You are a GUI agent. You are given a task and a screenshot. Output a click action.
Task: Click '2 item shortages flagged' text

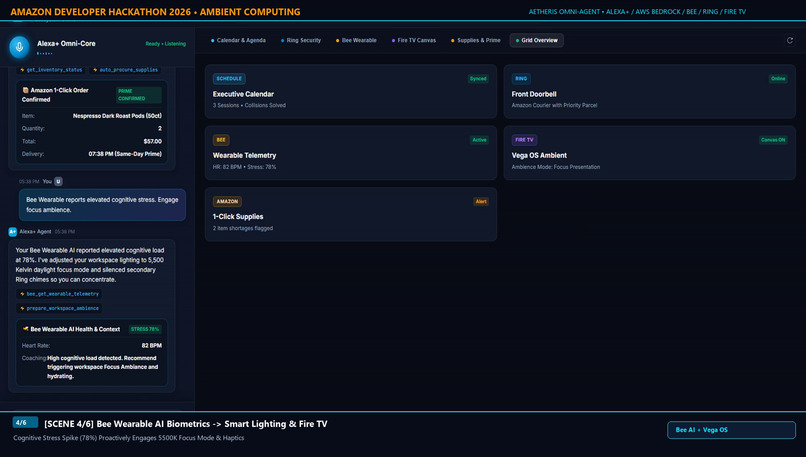tap(243, 228)
